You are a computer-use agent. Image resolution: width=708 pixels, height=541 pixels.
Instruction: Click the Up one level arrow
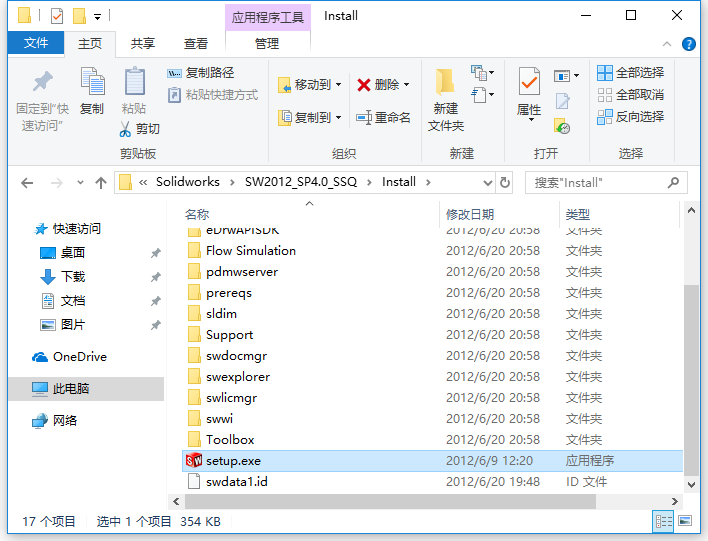tap(101, 183)
